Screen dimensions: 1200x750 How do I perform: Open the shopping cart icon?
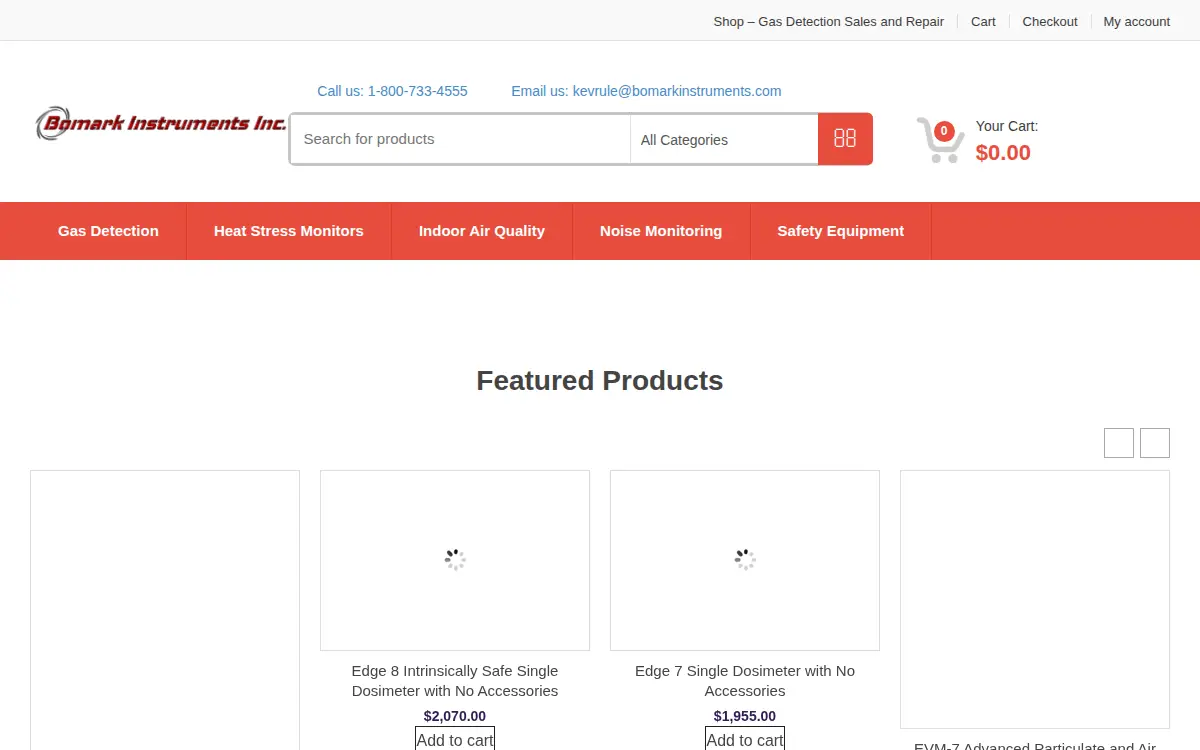coord(940,140)
